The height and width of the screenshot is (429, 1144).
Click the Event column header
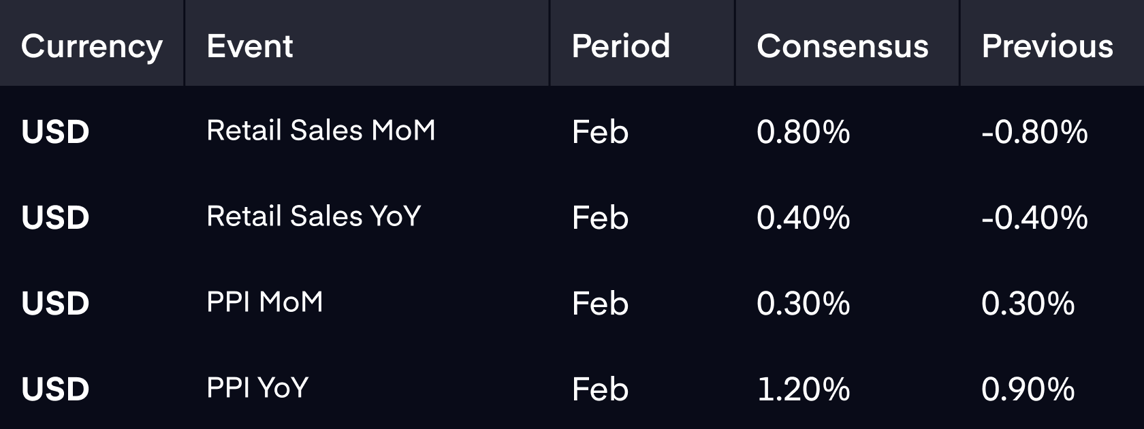coord(250,47)
